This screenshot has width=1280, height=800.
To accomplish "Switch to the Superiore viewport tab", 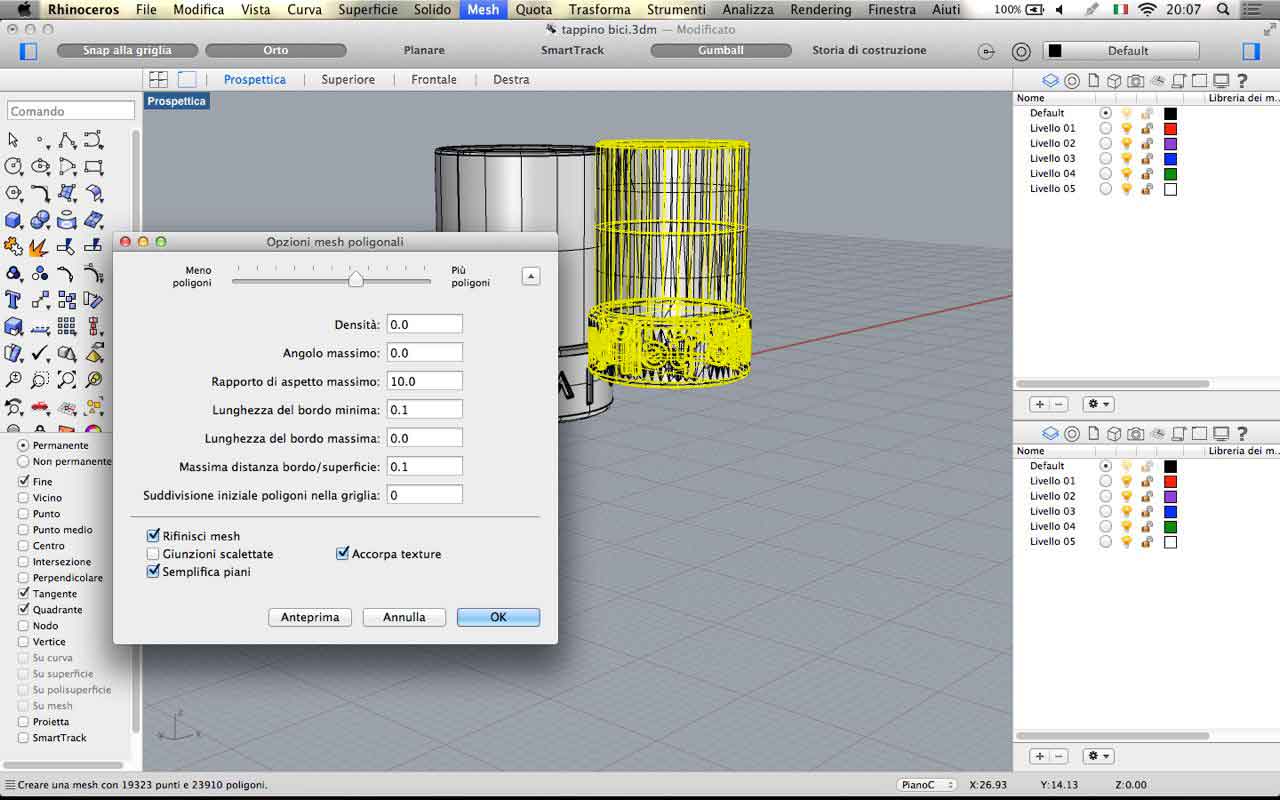I will [348, 79].
